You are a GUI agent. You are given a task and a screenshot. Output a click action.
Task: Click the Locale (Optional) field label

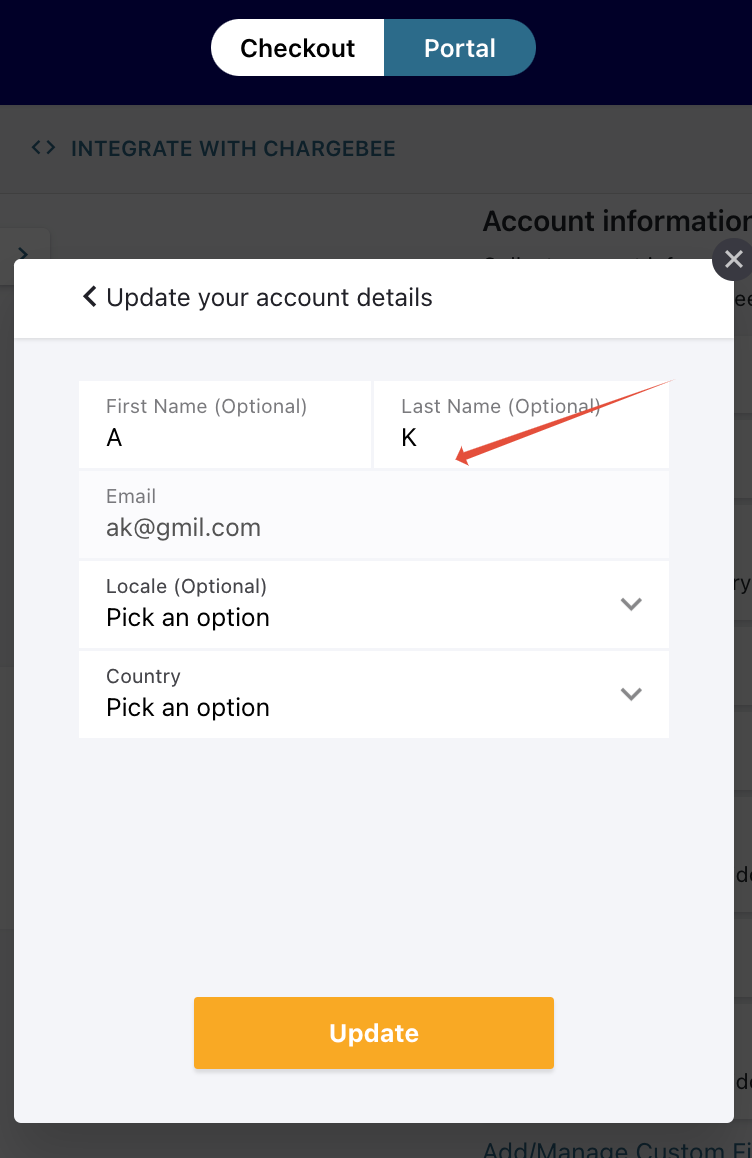point(186,586)
